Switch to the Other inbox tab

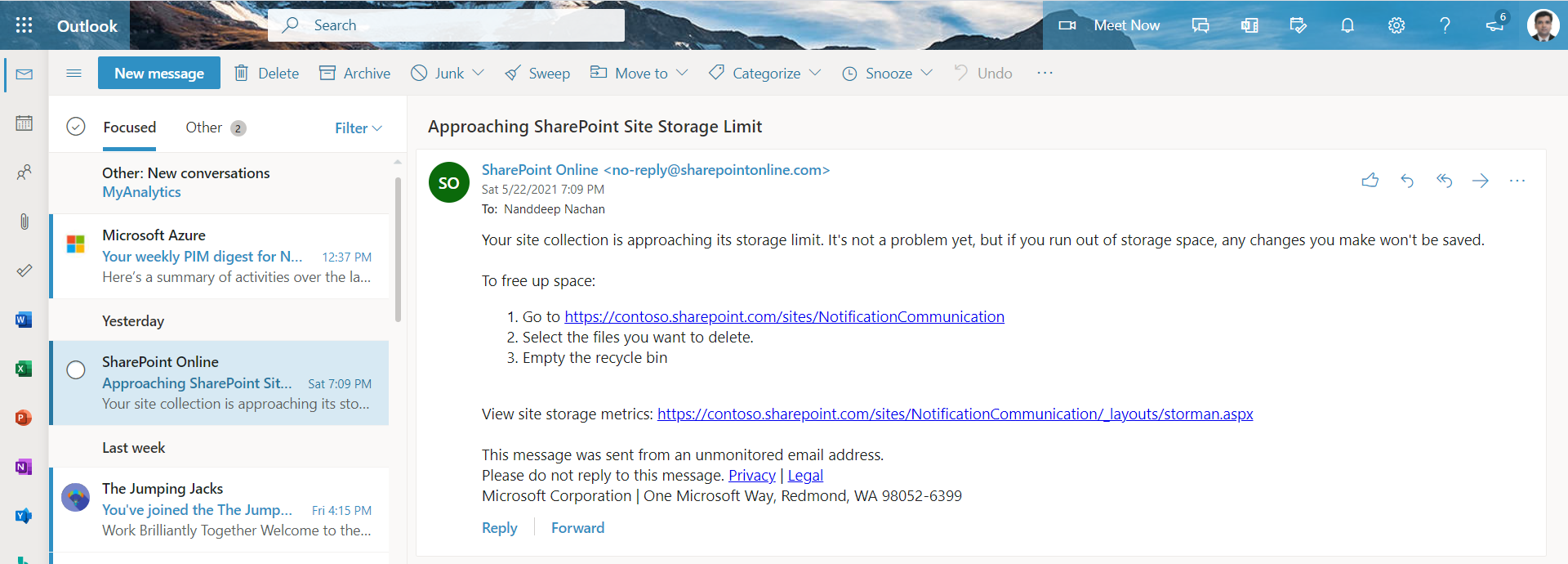[x=203, y=128]
